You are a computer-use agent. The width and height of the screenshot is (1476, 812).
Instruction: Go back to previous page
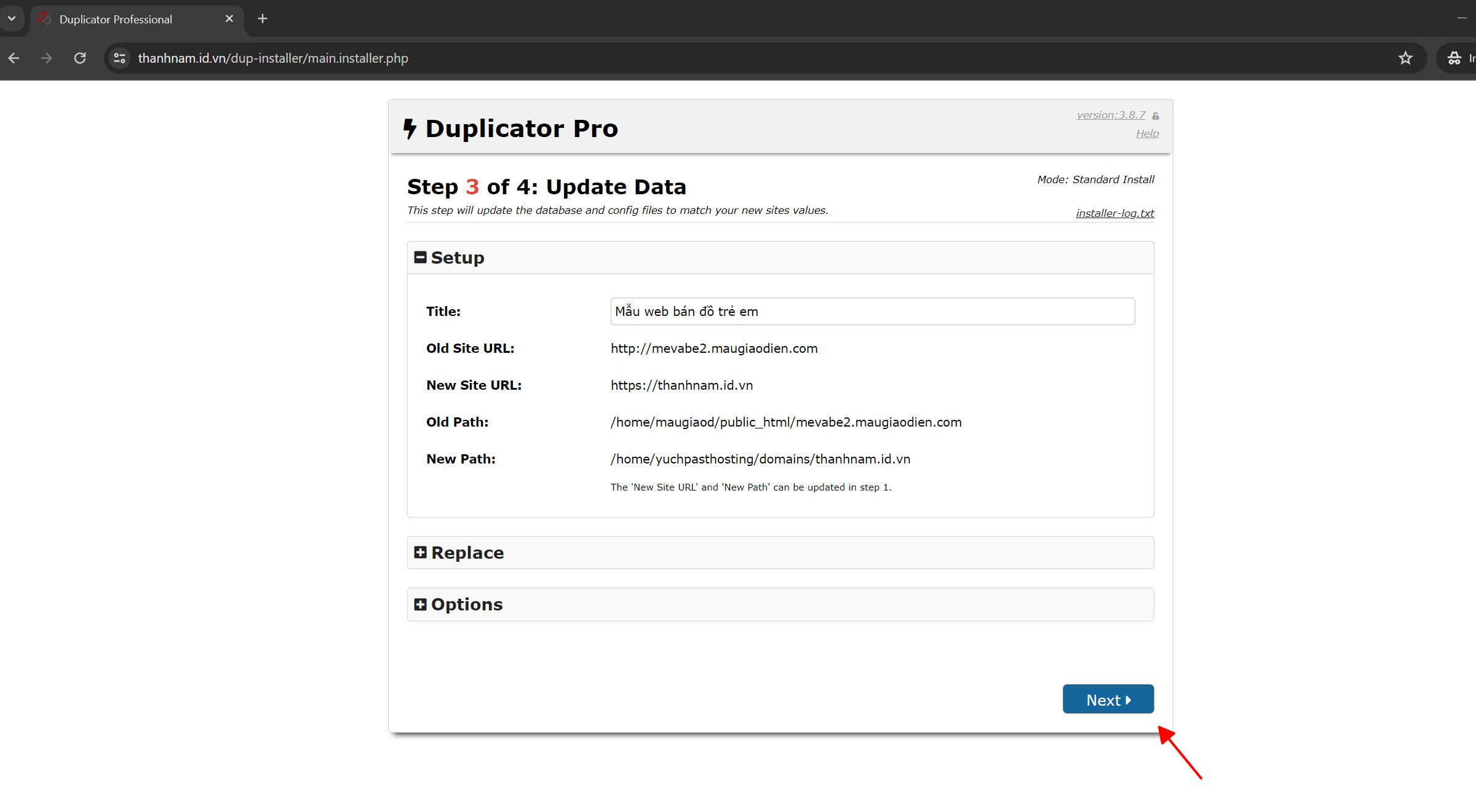tap(14, 58)
